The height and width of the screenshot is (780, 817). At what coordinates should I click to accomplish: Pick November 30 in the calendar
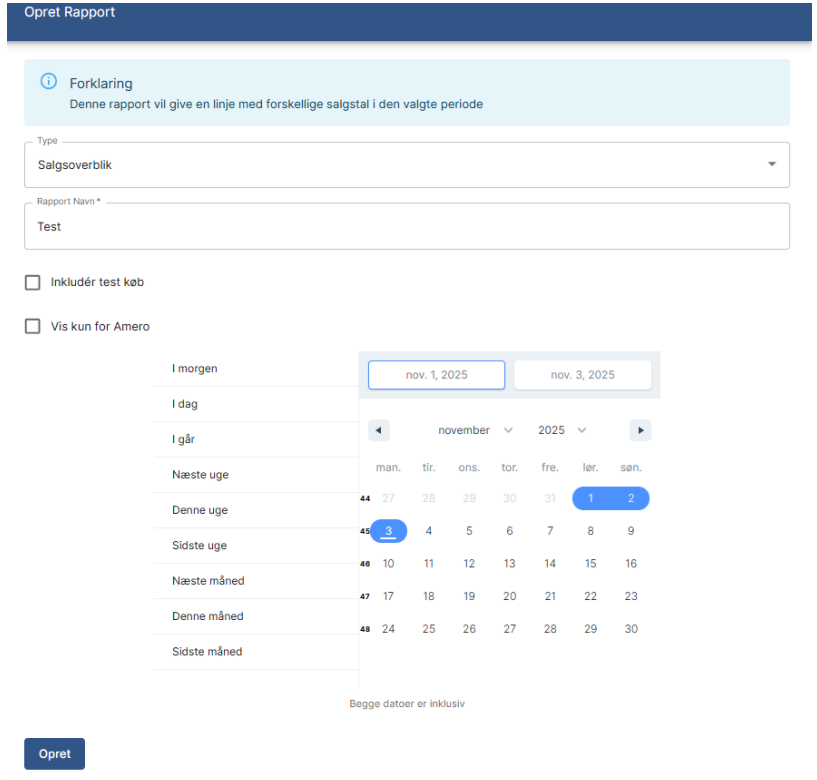click(631, 629)
